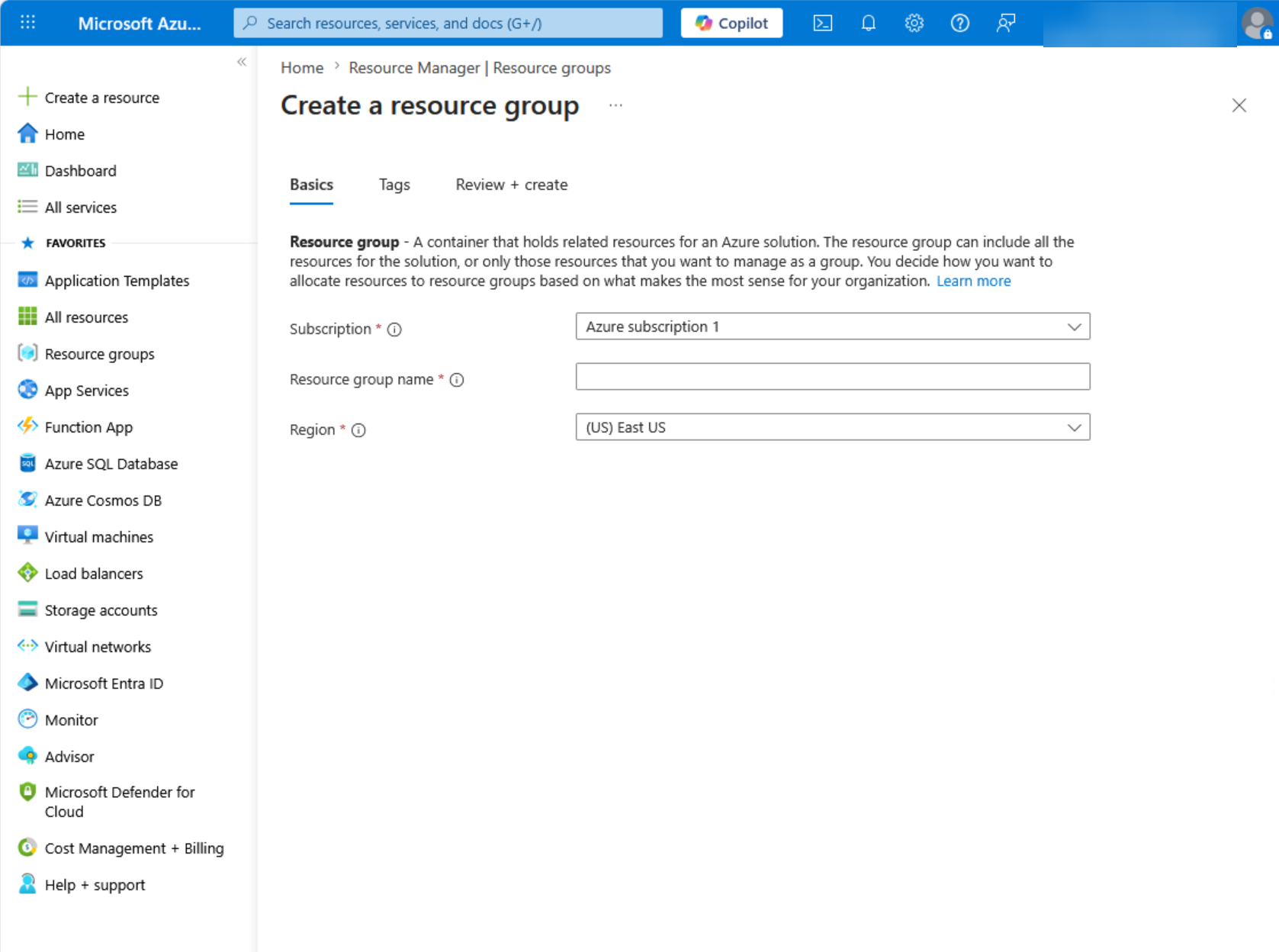Open Resource Manager | Resource groups breadcrumb

(480, 68)
